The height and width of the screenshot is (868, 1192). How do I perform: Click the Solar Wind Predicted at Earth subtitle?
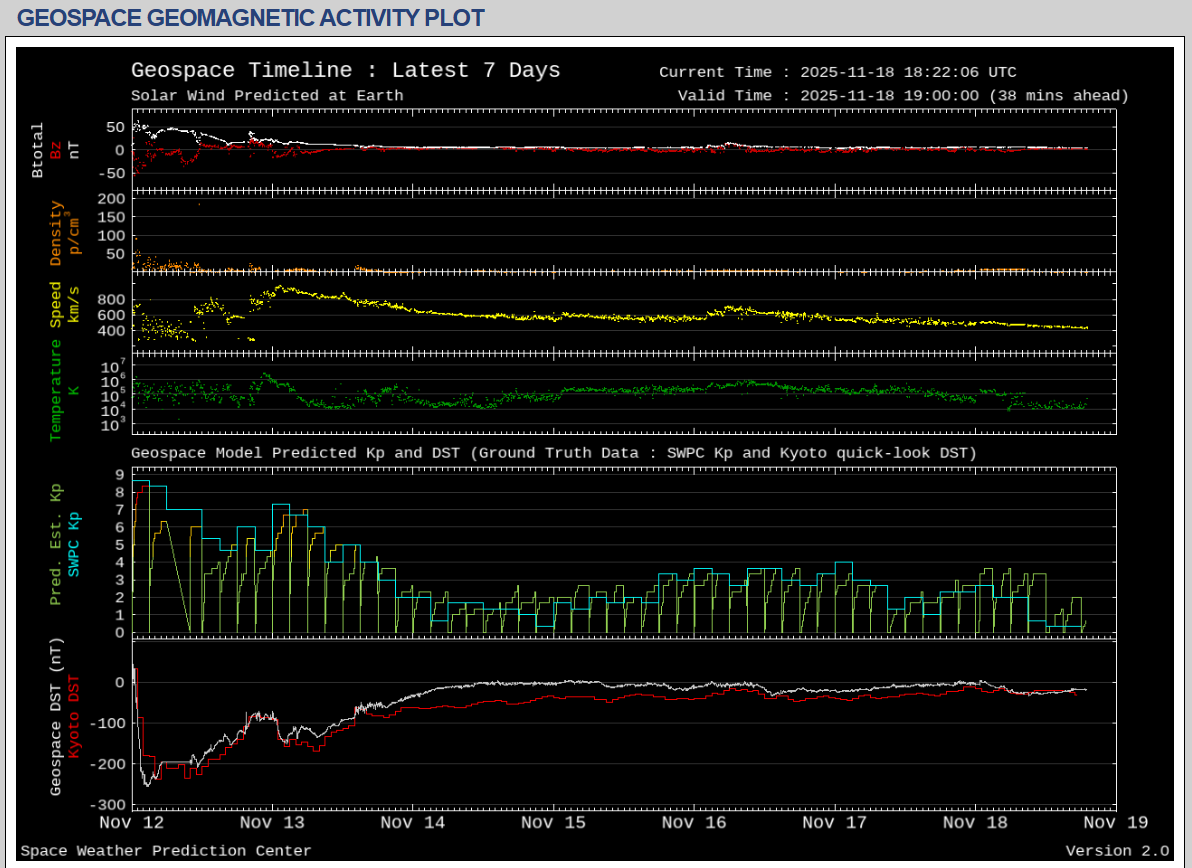(267, 96)
